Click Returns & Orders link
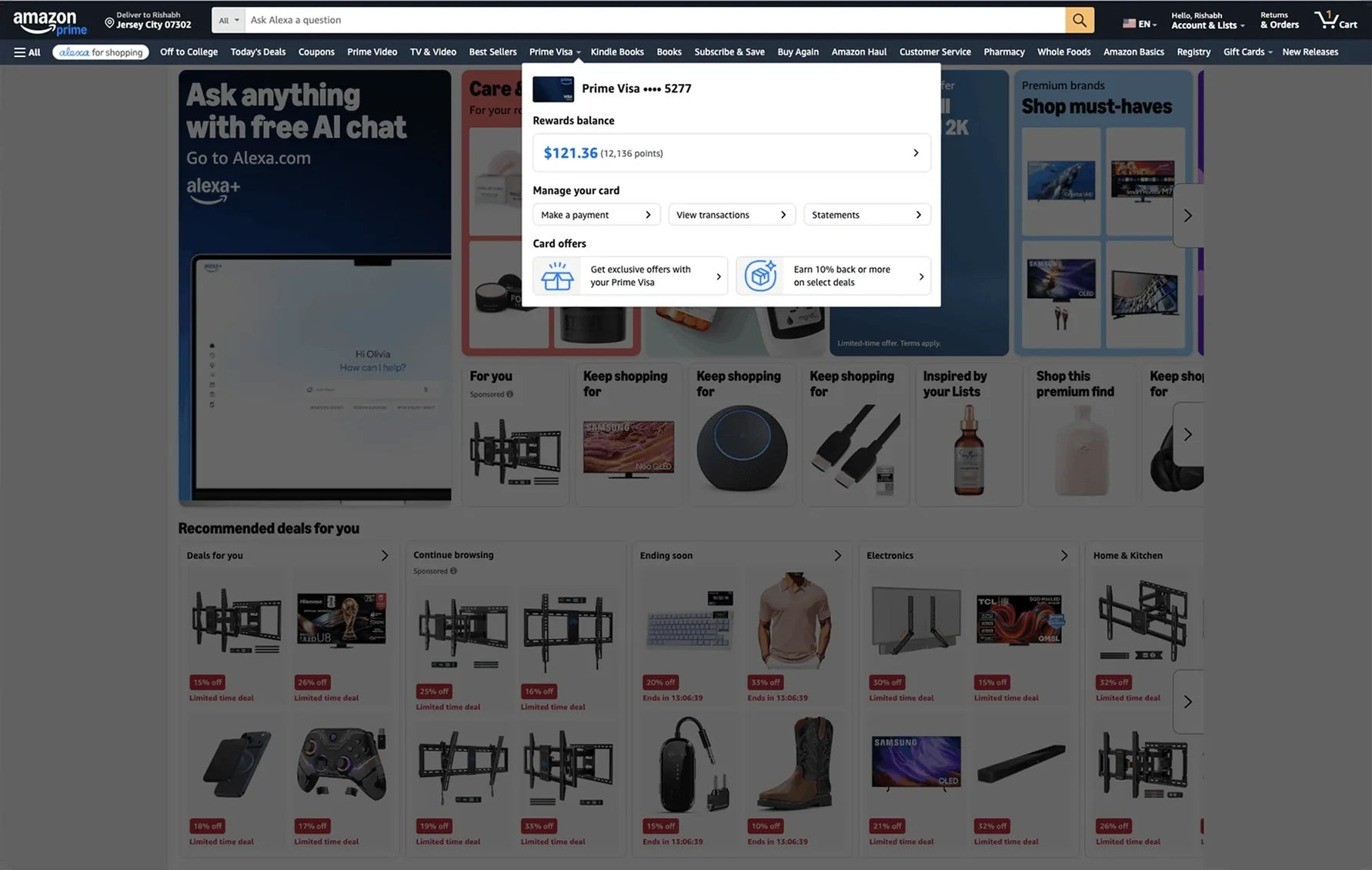1372x870 pixels. (1279, 21)
